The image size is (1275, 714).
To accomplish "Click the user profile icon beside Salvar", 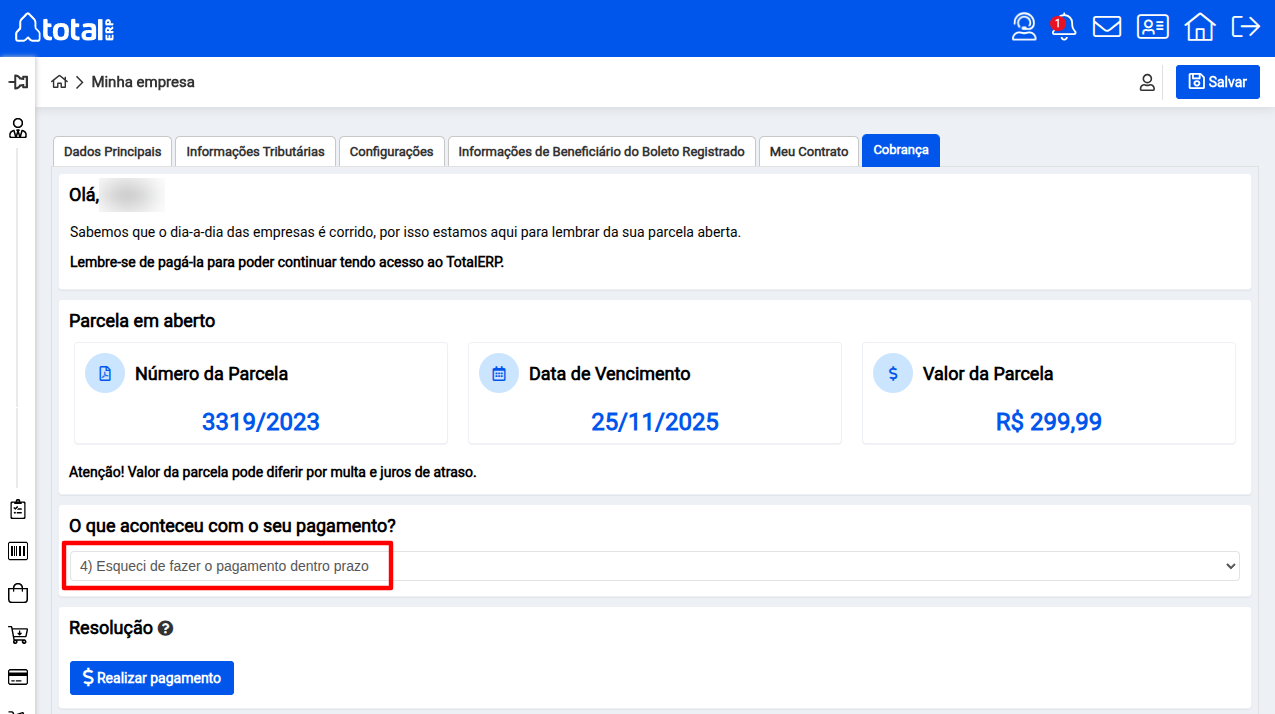I will (1147, 83).
